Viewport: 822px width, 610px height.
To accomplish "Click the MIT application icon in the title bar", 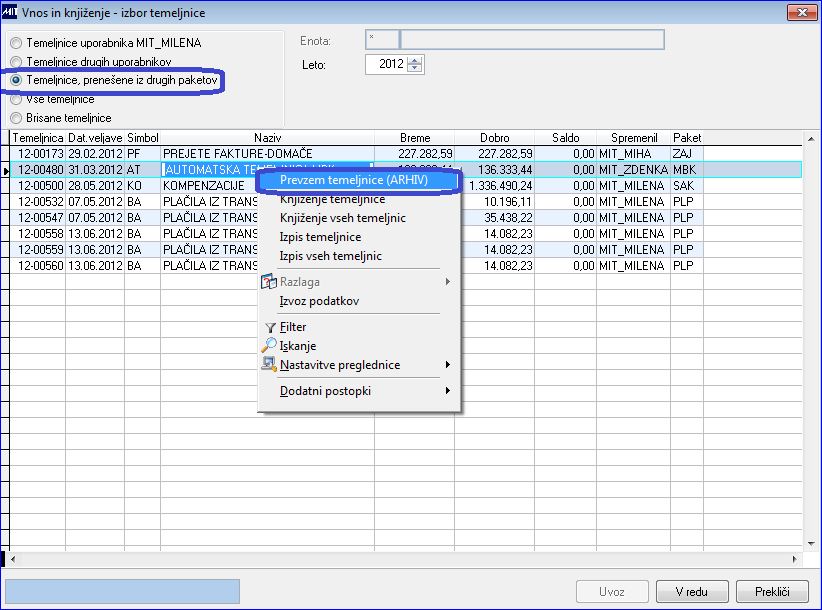I will [x=9, y=12].
